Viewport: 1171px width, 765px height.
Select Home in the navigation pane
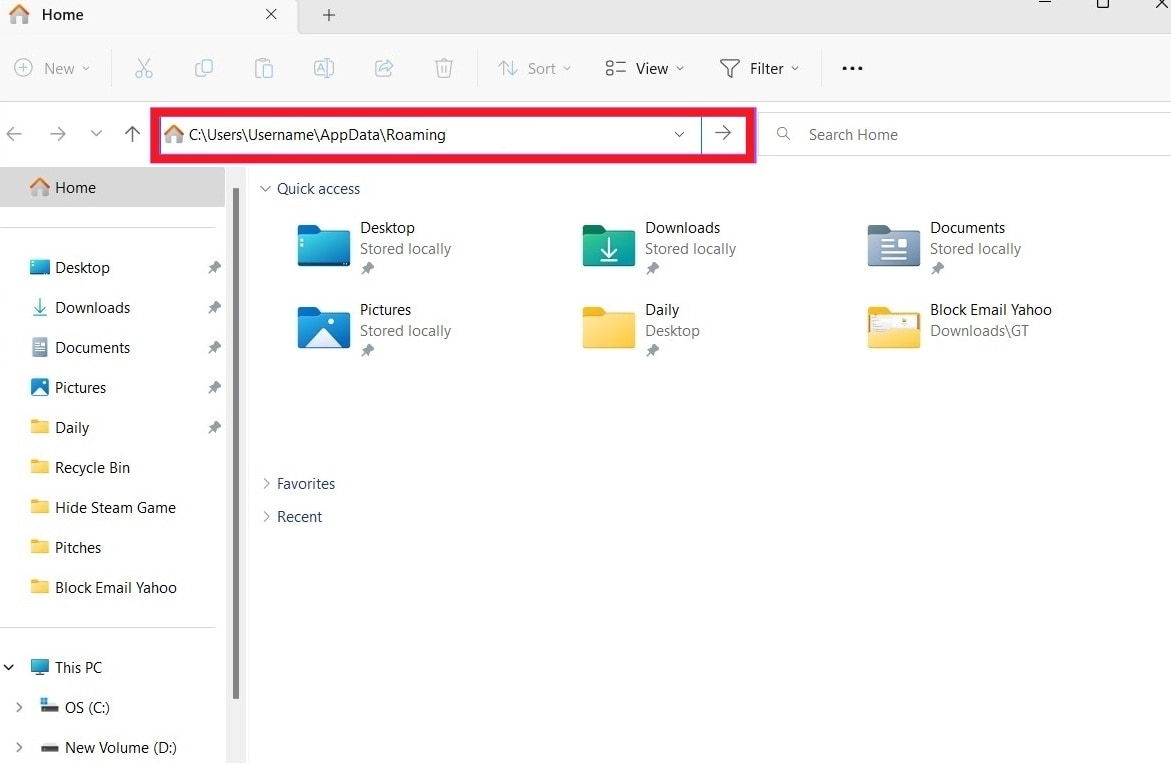point(112,188)
